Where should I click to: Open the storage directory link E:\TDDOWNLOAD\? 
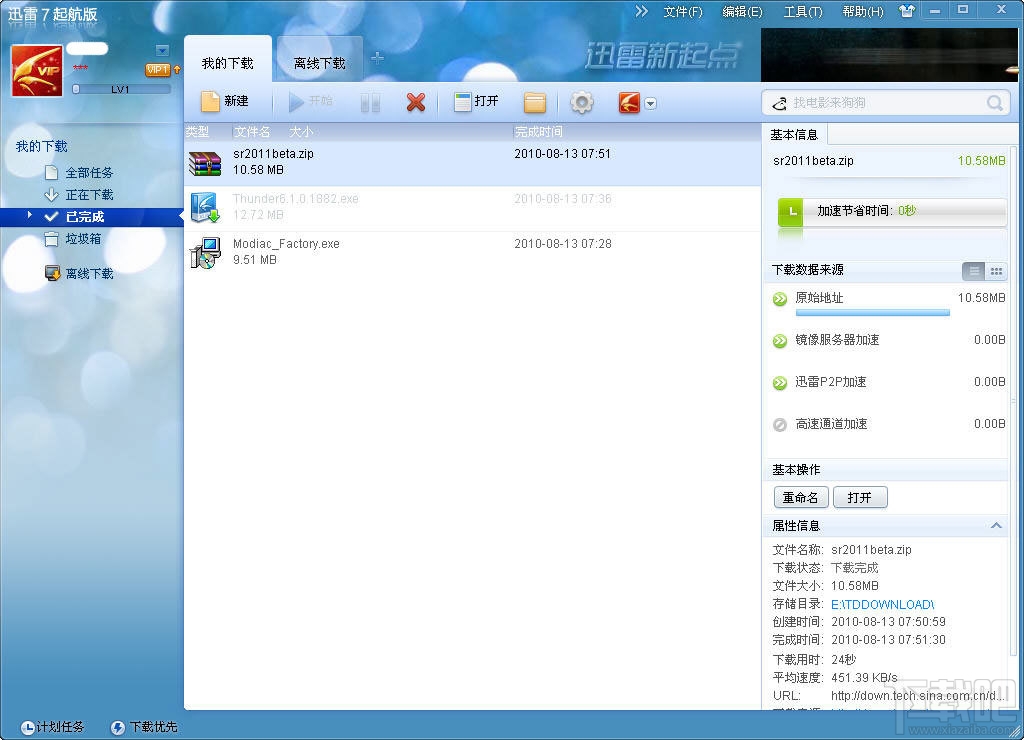882,604
